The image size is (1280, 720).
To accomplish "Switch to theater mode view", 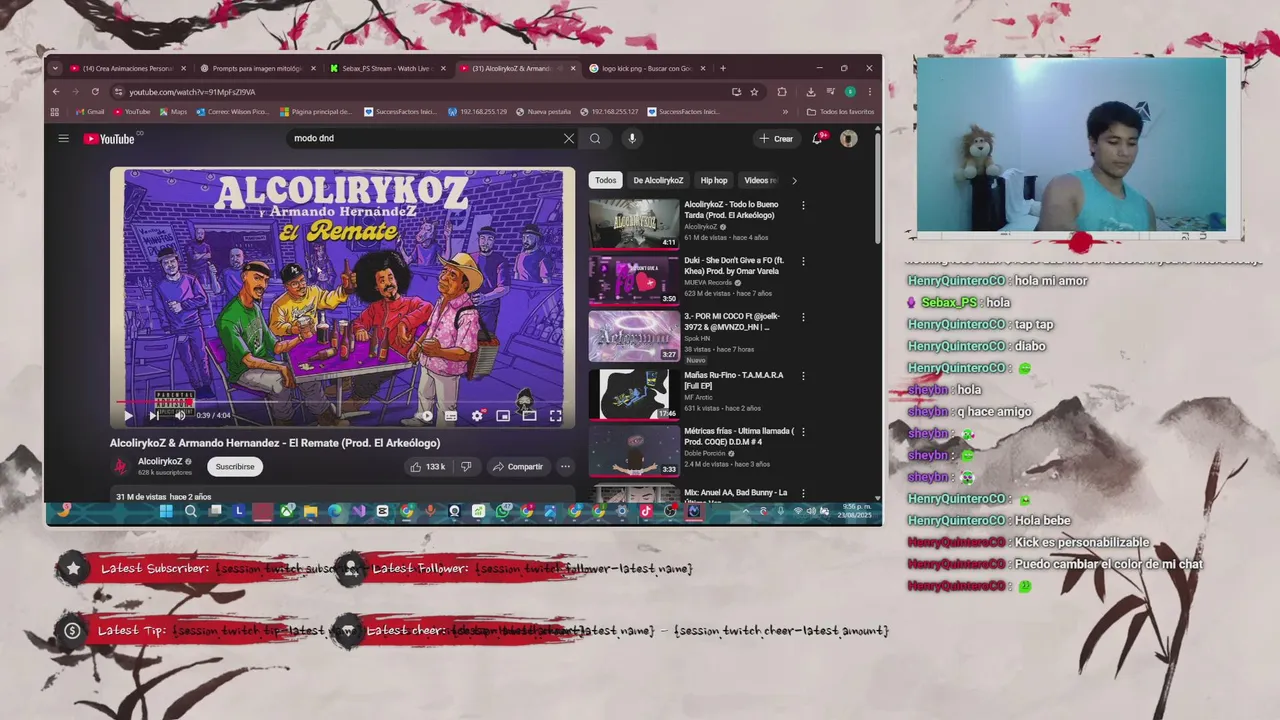I will pyautogui.click(x=529, y=416).
